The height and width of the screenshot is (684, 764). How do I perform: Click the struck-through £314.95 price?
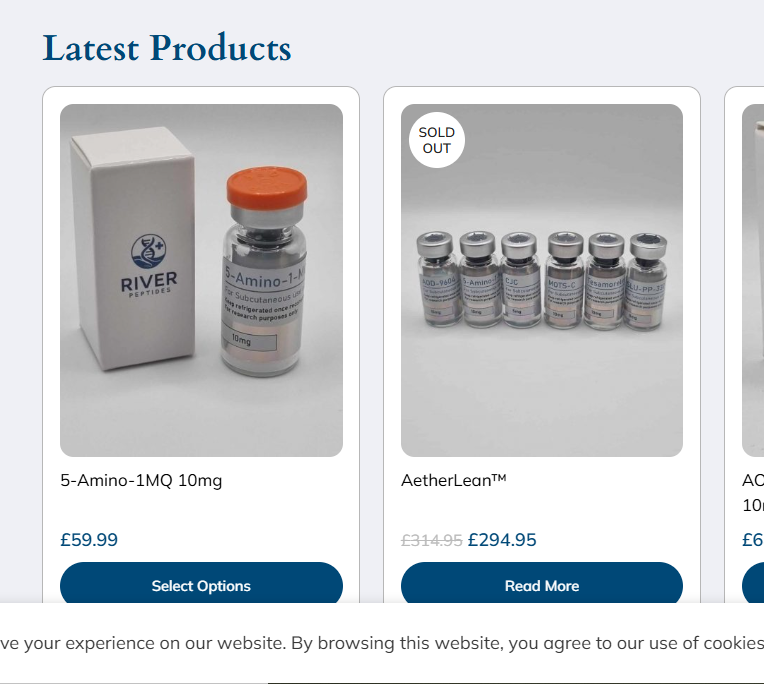click(x=432, y=540)
